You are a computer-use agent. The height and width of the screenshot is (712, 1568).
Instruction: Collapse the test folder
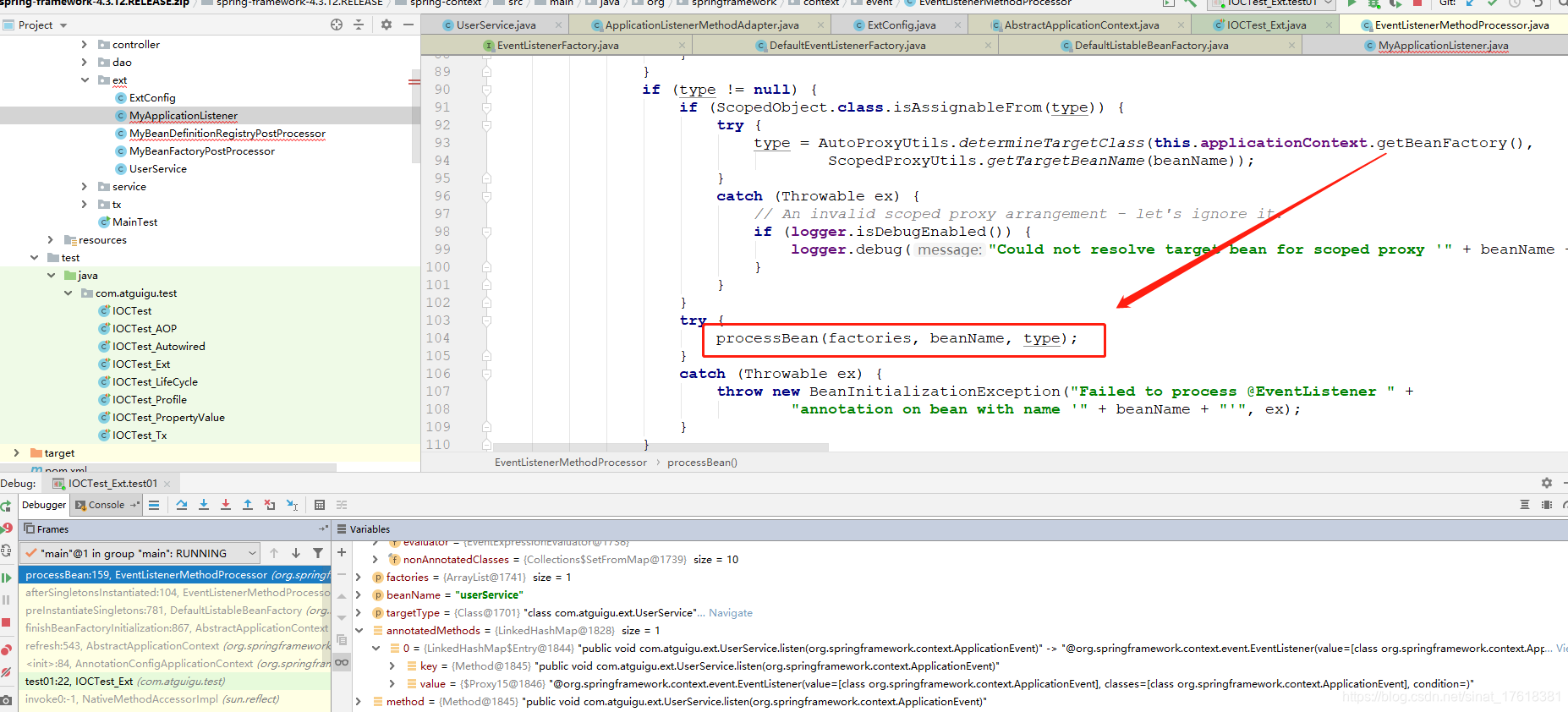tap(34, 257)
